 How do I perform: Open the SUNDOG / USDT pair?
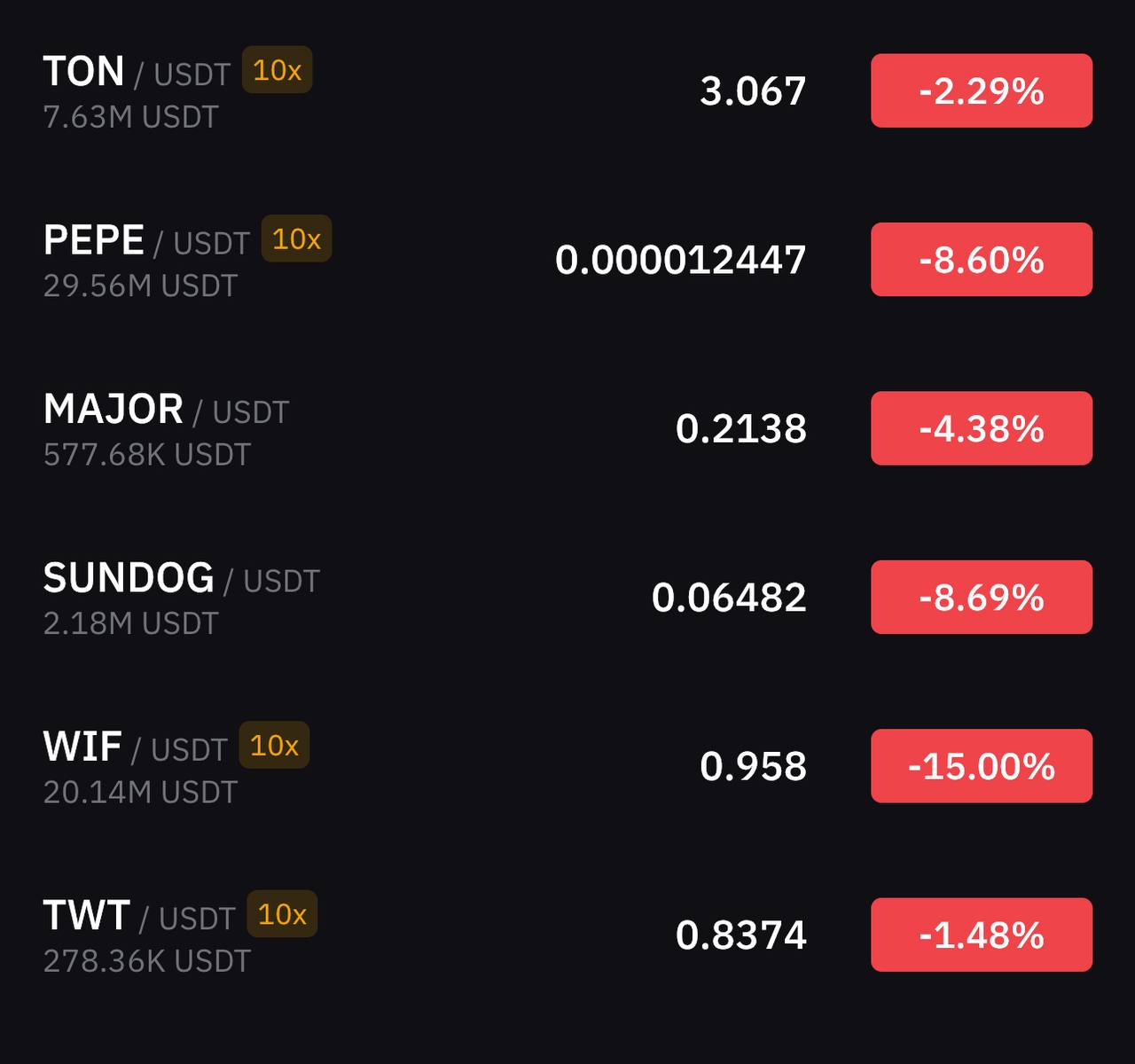(x=567, y=597)
